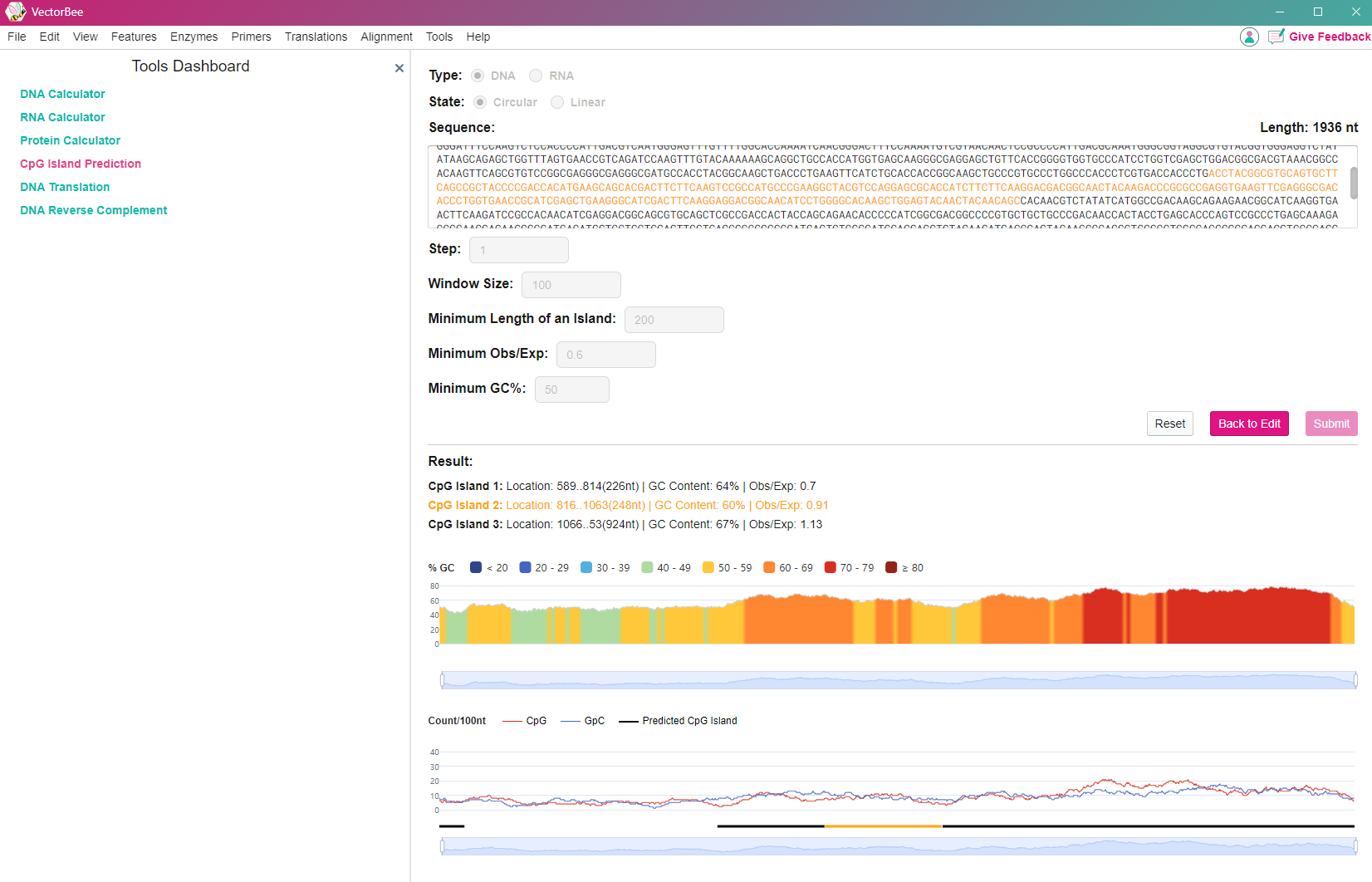Click the Back to Edit button
The height and width of the screenshot is (882, 1372).
coord(1249,424)
